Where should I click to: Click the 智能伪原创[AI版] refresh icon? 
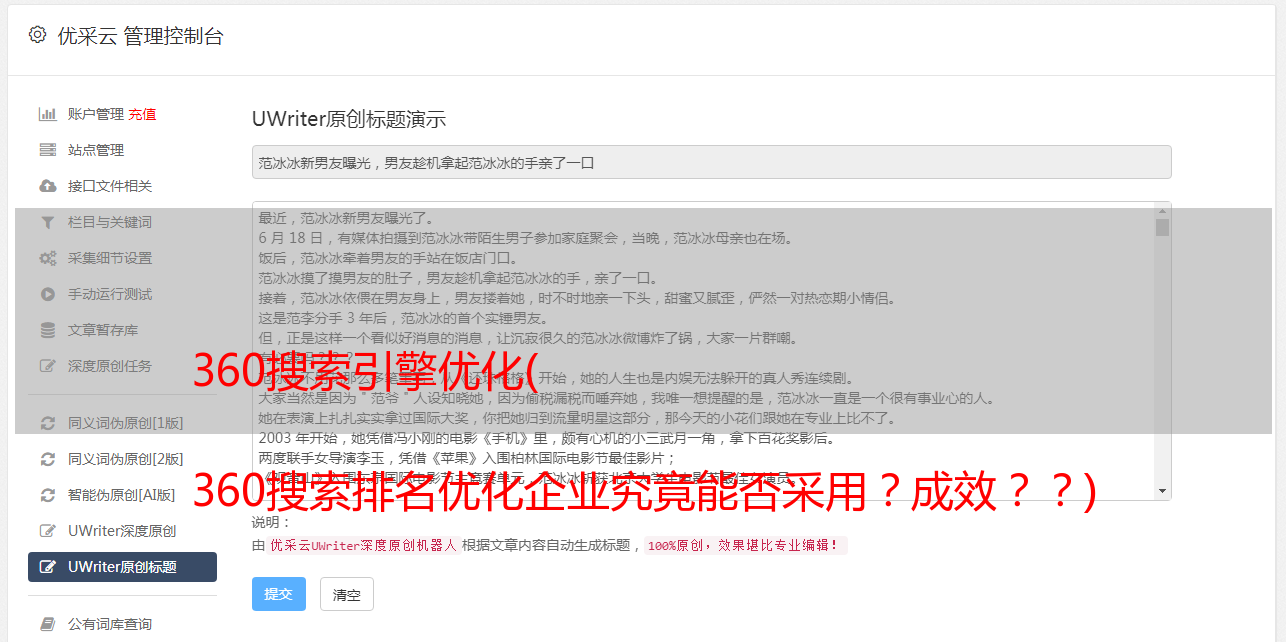tap(47, 495)
